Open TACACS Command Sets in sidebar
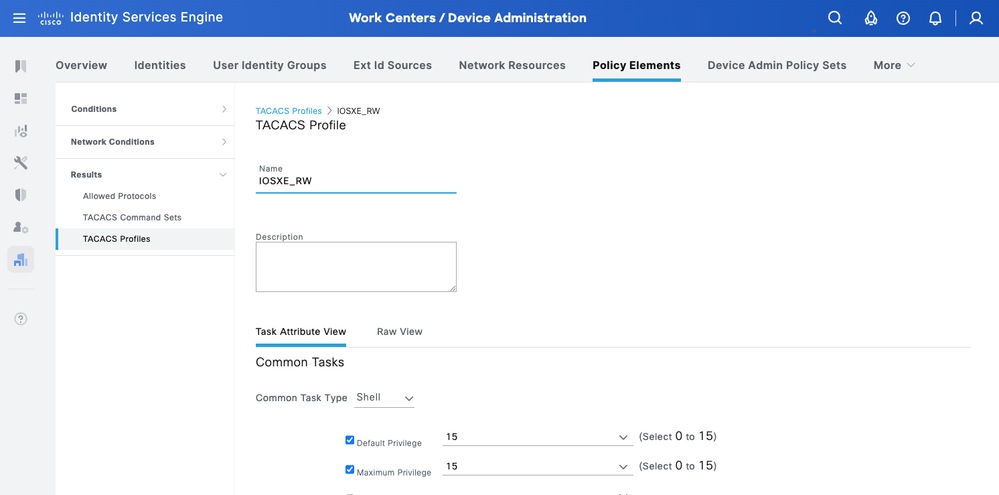Screen dimensions: 999x495 pos(132,217)
